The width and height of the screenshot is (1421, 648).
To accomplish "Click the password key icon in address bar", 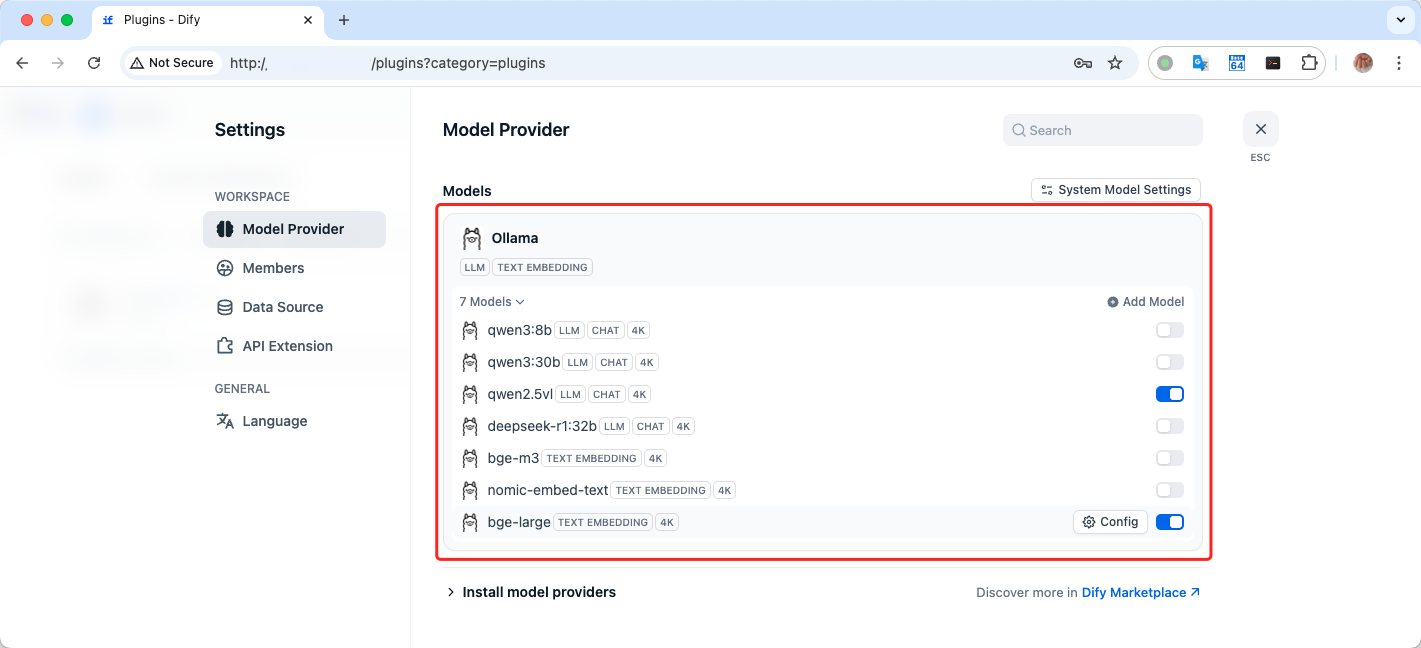I will [x=1082, y=63].
